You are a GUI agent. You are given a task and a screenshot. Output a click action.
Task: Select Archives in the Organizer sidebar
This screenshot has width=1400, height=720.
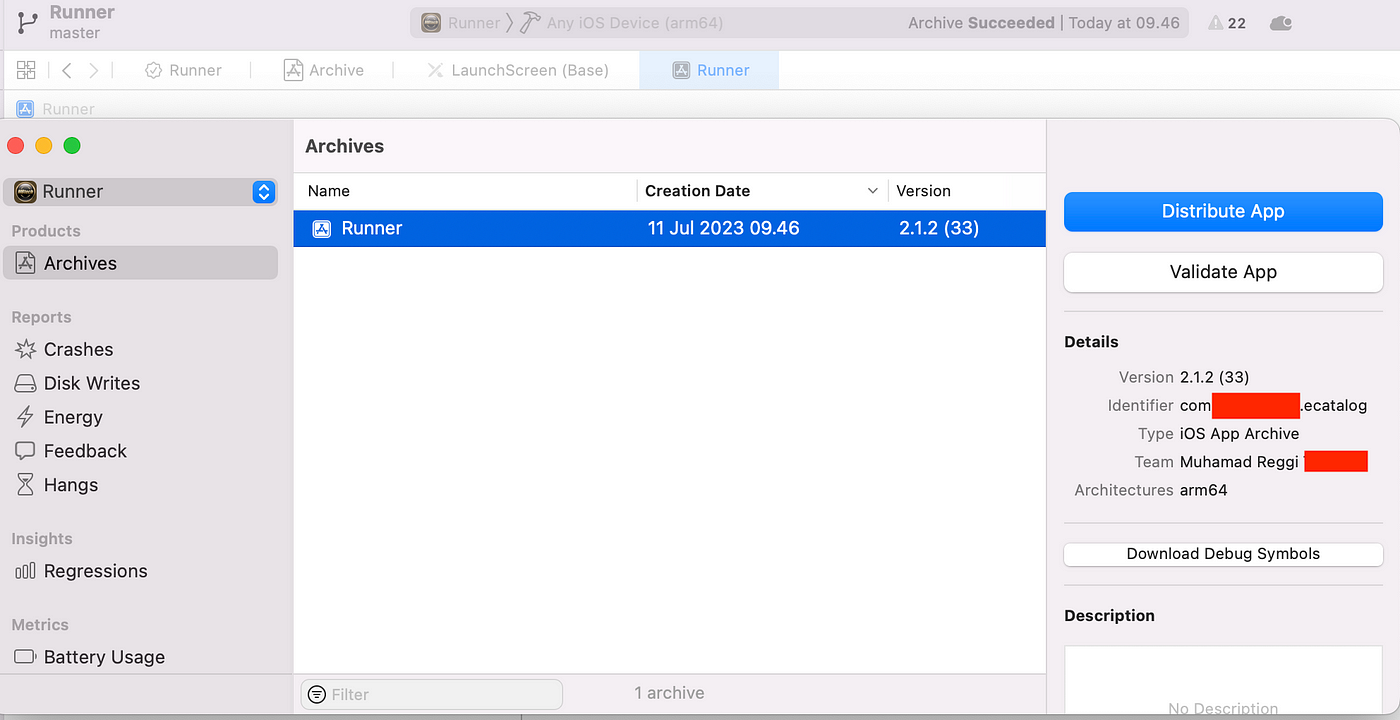(140, 263)
